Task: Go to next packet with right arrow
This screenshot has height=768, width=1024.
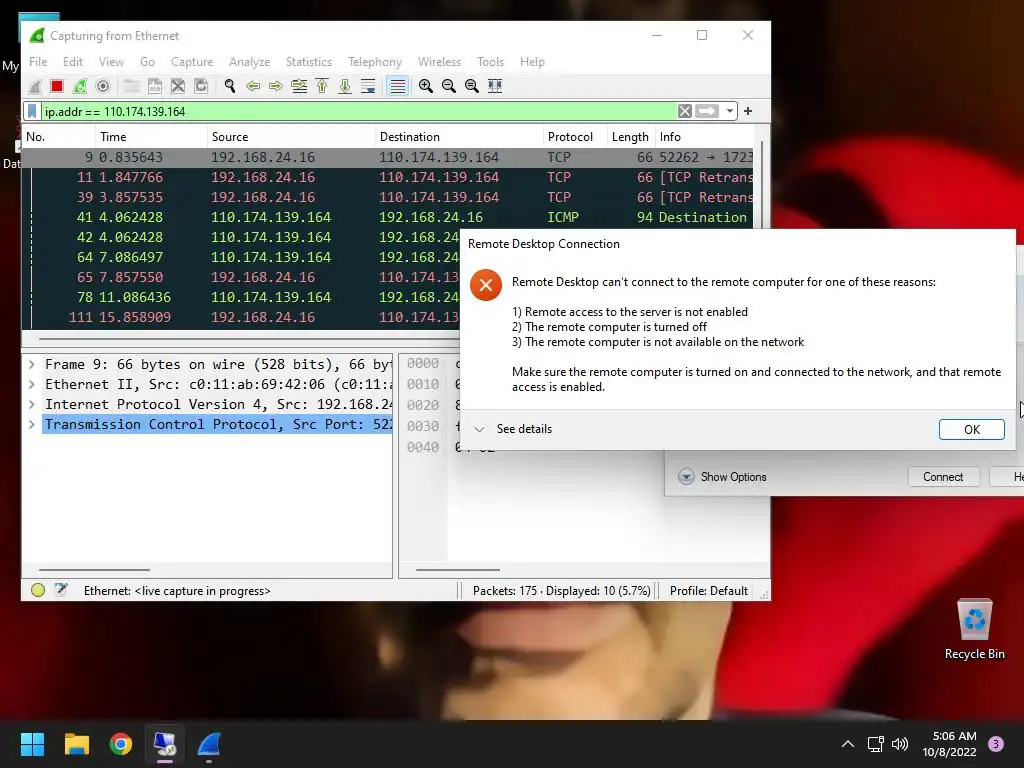Action: [276, 86]
